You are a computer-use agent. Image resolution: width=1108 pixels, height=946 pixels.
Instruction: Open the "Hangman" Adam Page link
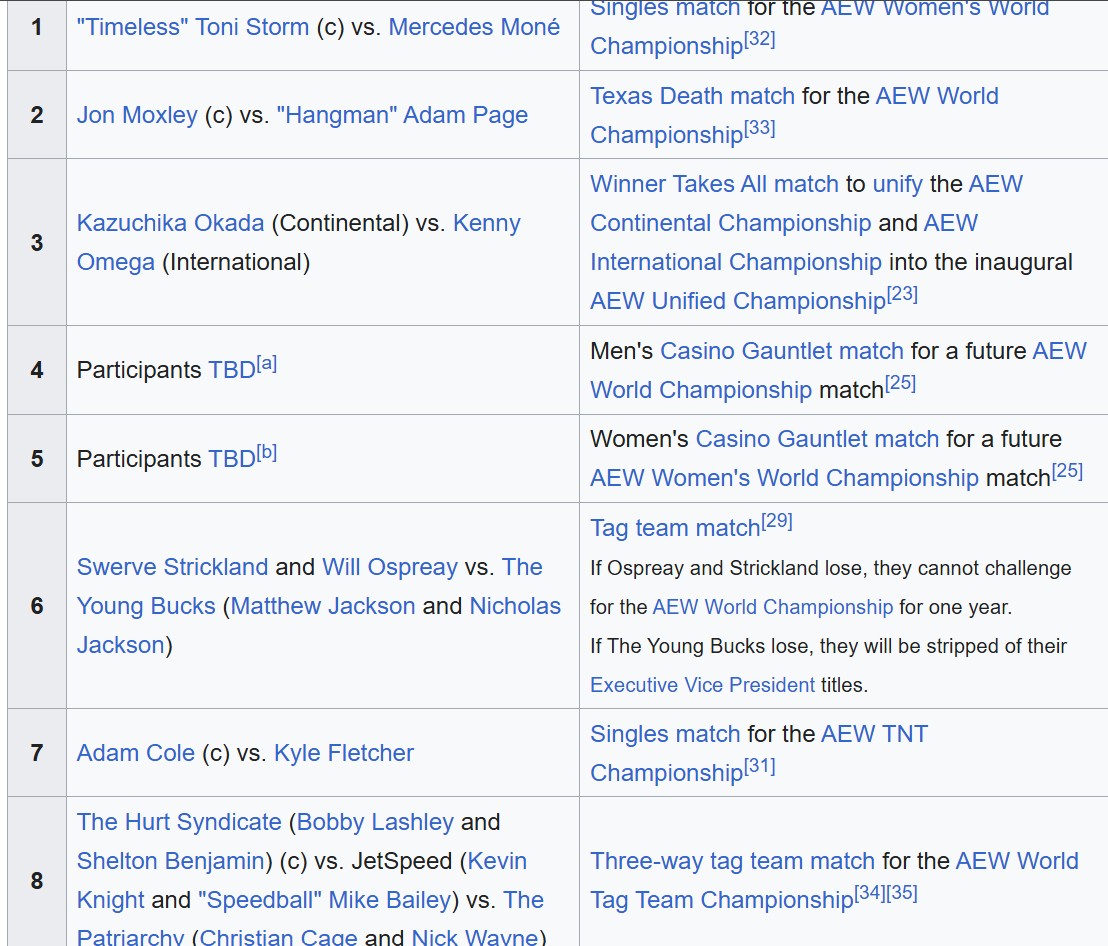tap(402, 115)
